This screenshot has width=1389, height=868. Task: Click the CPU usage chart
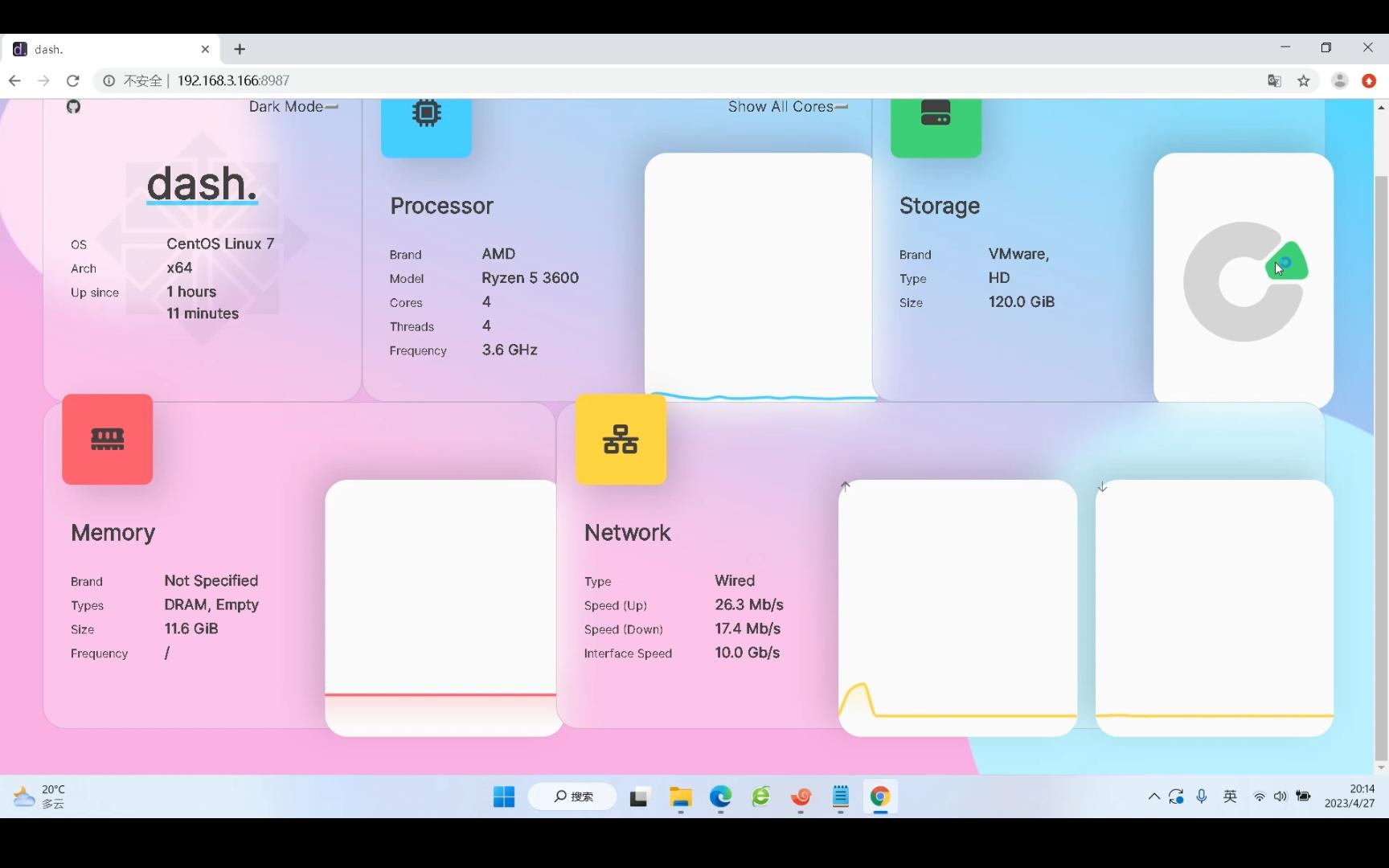click(x=759, y=277)
